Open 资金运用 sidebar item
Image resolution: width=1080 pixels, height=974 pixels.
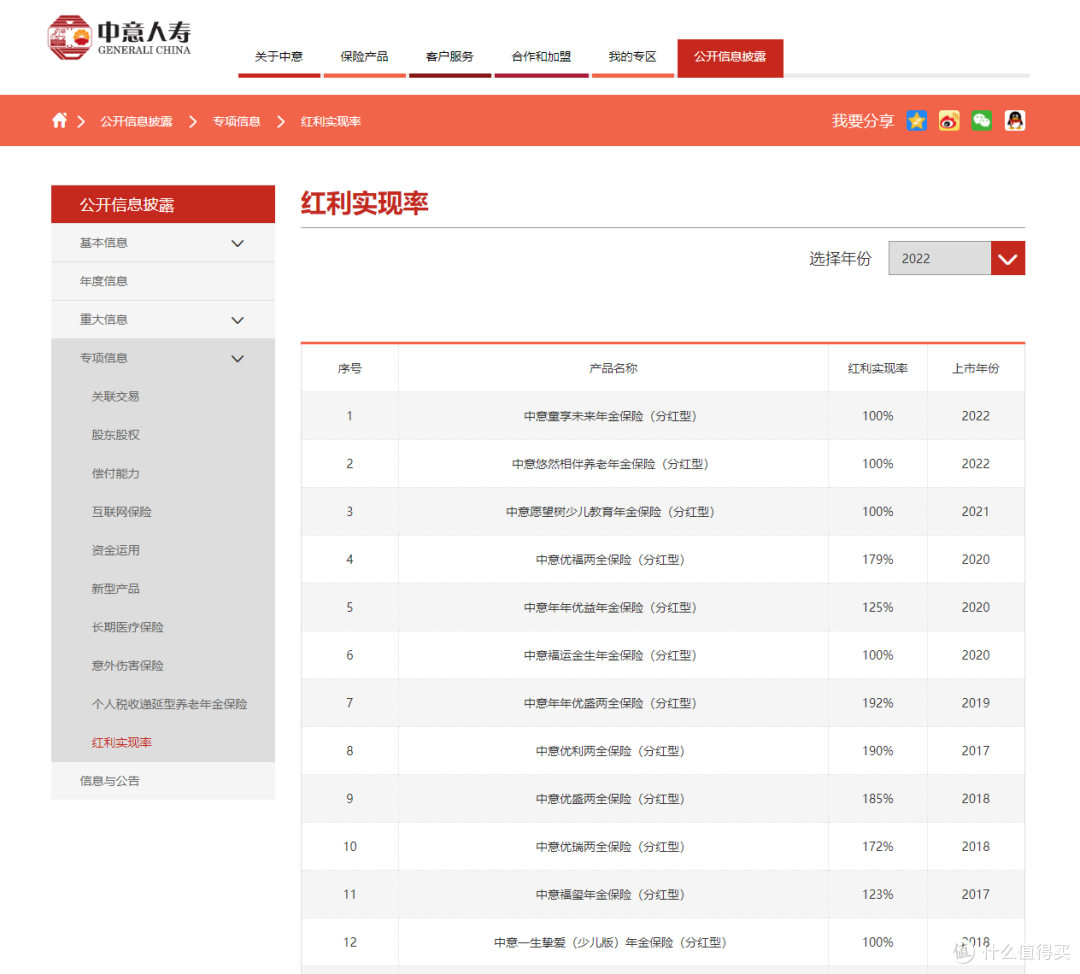115,550
